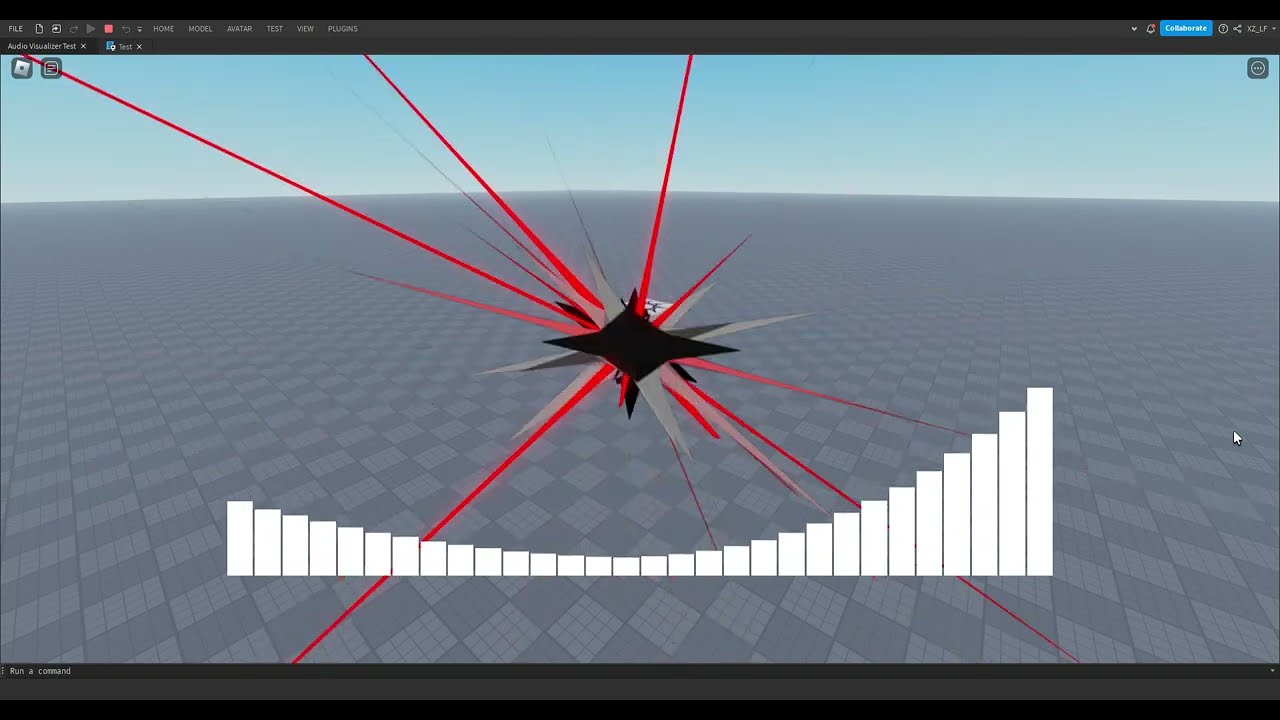
Task: Collapse the ribbon with the chevron
Action: pos(1134,29)
